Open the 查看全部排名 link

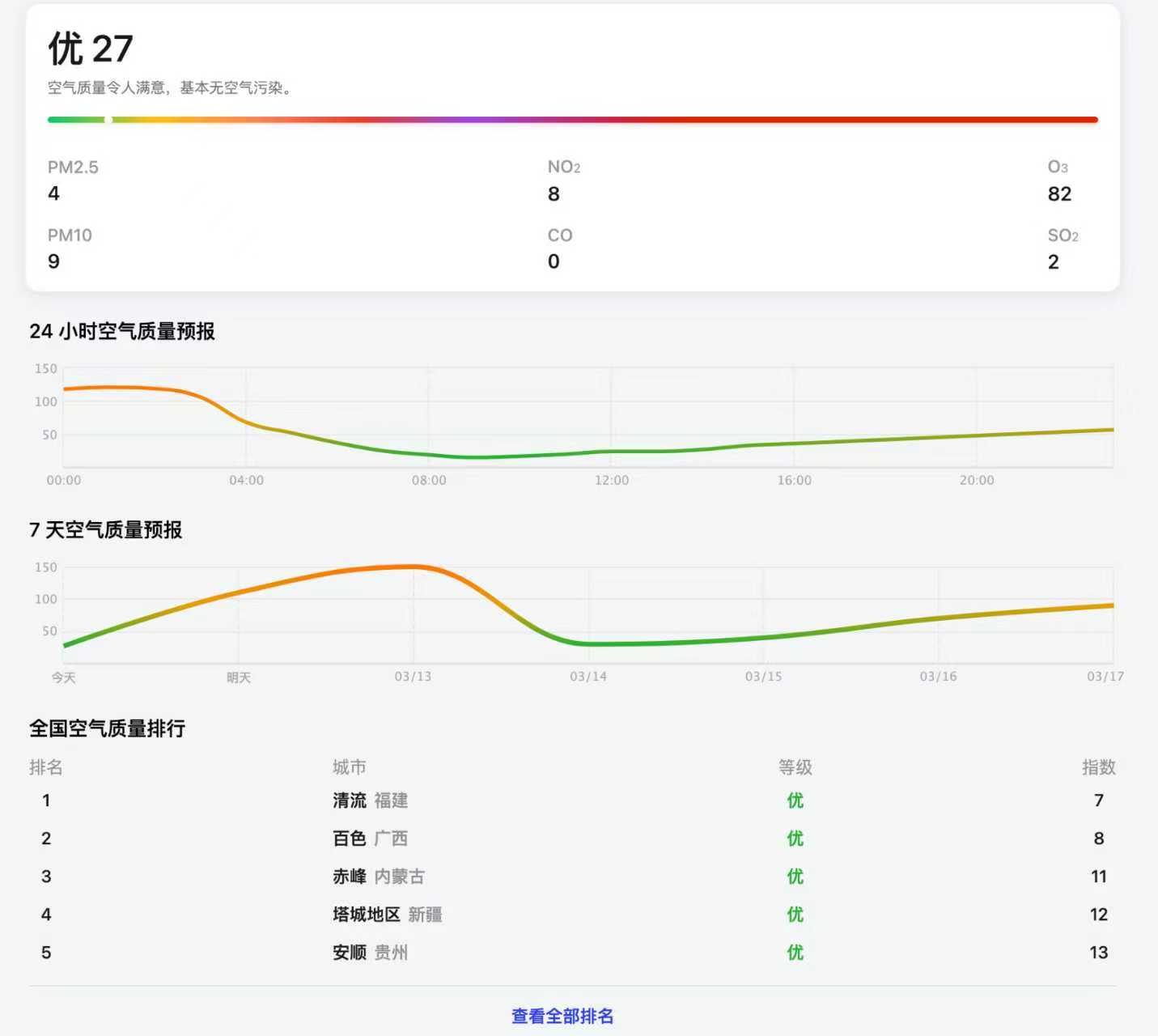pyautogui.click(x=562, y=1016)
